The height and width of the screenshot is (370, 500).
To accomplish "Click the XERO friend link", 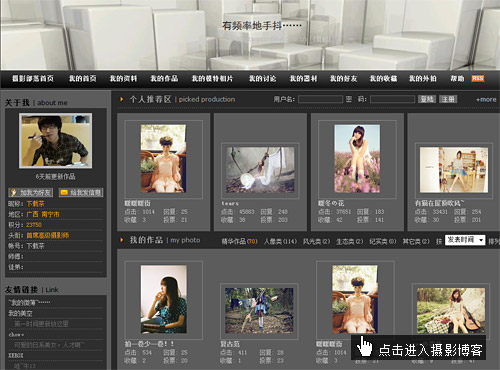I will coord(16,355).
